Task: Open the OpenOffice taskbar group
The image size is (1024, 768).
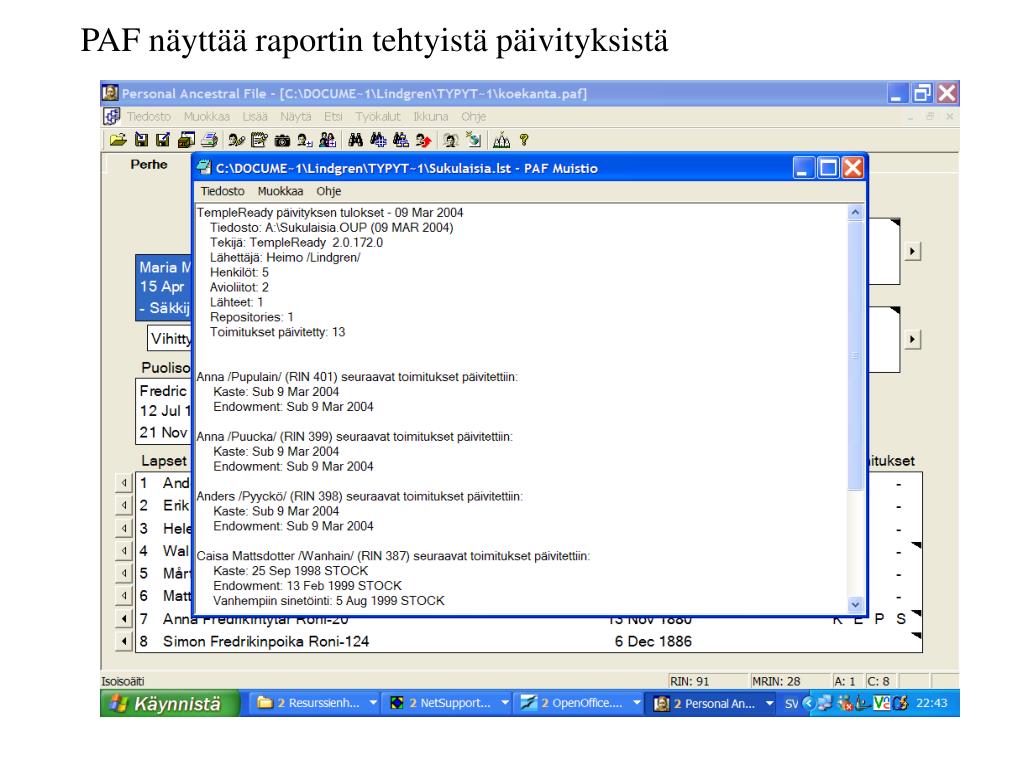Action: [580, 703]
